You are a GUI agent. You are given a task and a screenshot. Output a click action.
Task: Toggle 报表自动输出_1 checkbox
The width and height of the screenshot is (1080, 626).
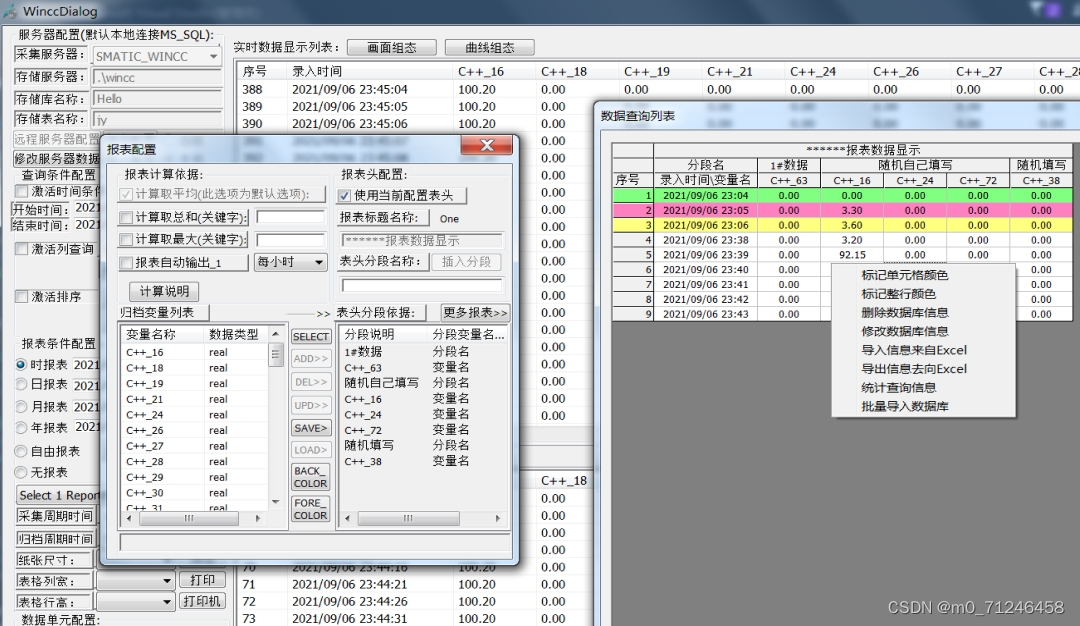126,262
